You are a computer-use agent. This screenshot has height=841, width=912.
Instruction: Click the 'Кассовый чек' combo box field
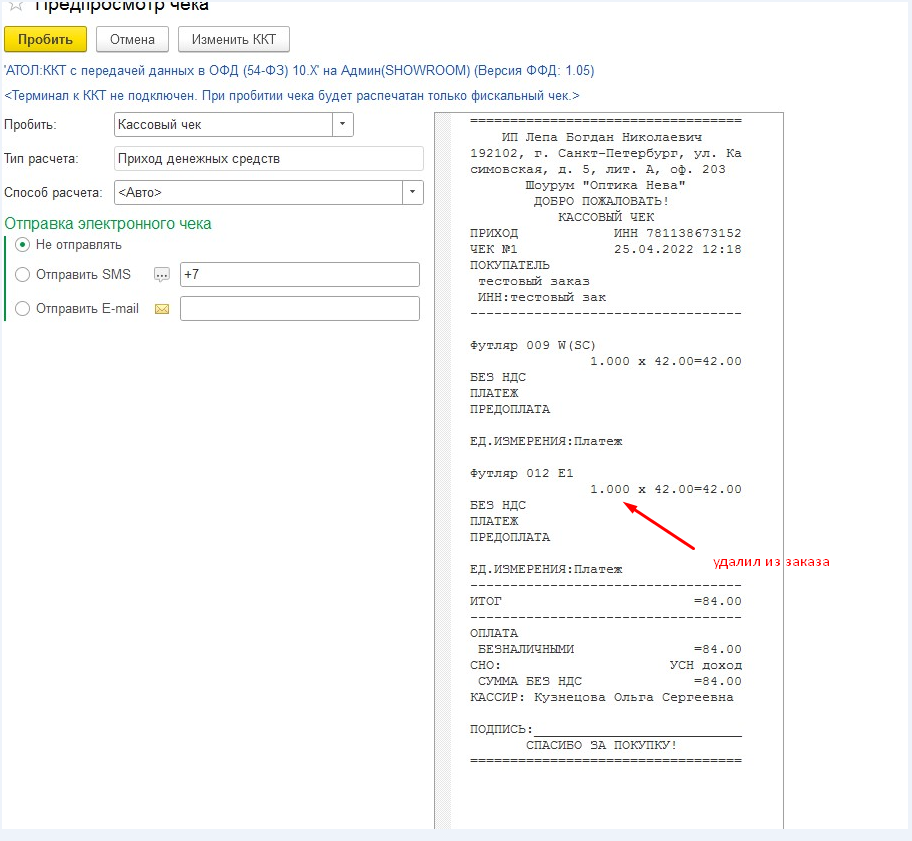[x=222, y=125]
